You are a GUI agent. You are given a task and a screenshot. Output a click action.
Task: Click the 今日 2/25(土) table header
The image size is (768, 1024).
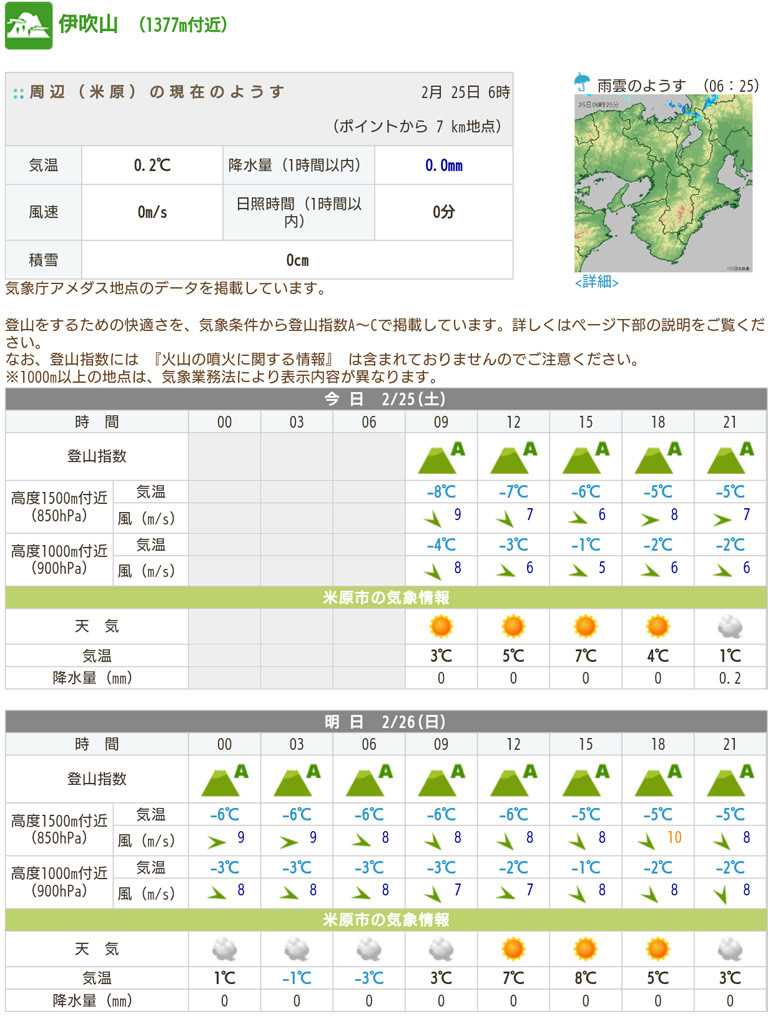(x=385, y=399)
